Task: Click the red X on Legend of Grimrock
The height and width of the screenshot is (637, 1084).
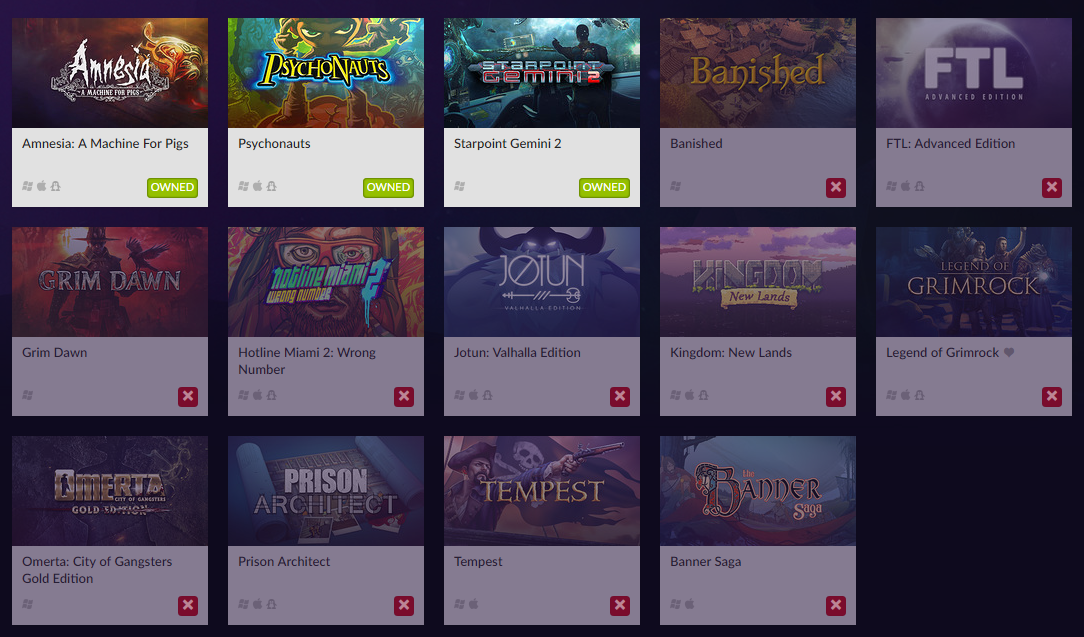Action: [x=1052, y=396]
